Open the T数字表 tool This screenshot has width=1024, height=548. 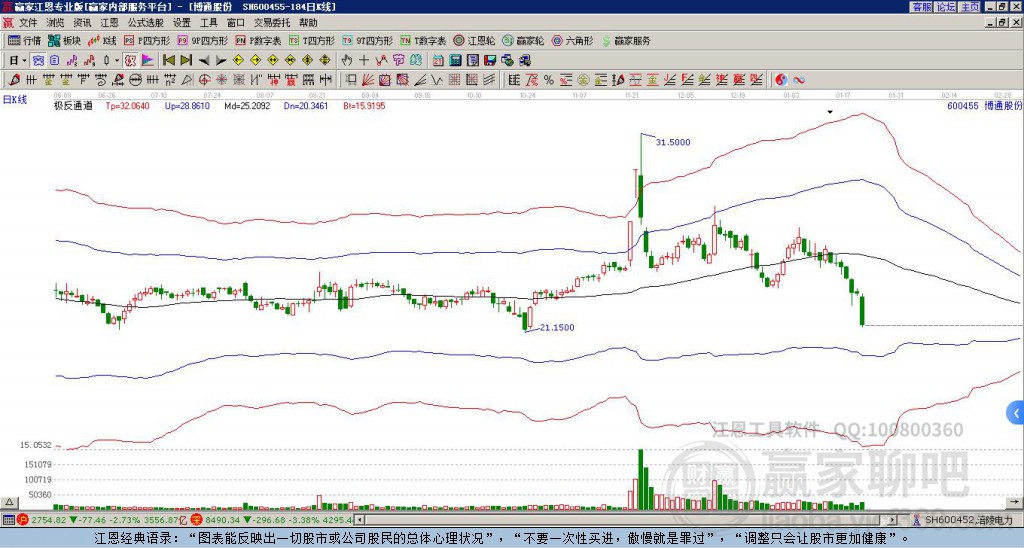coord(423,40)
